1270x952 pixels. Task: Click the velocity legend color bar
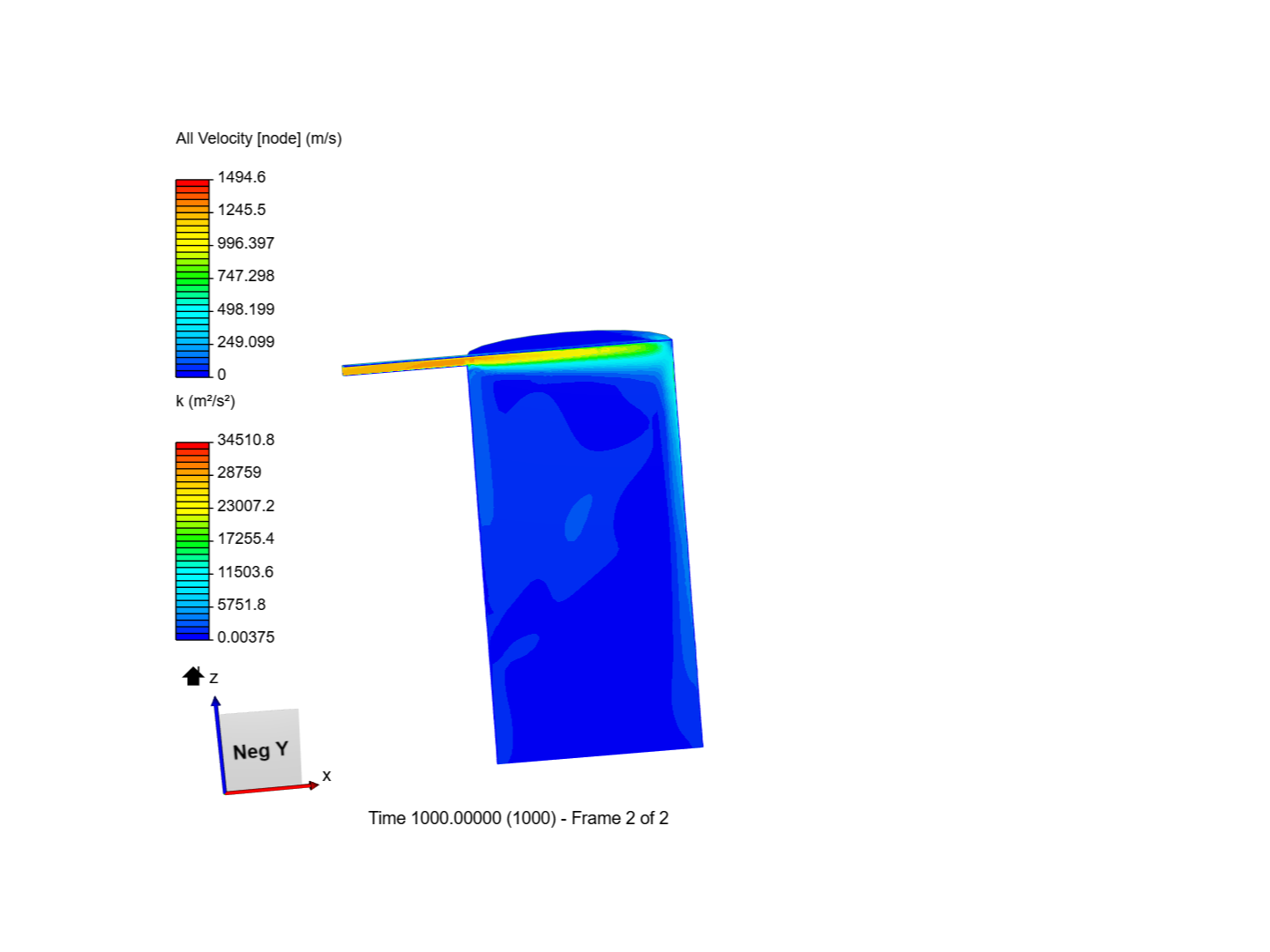click(193, 278)
